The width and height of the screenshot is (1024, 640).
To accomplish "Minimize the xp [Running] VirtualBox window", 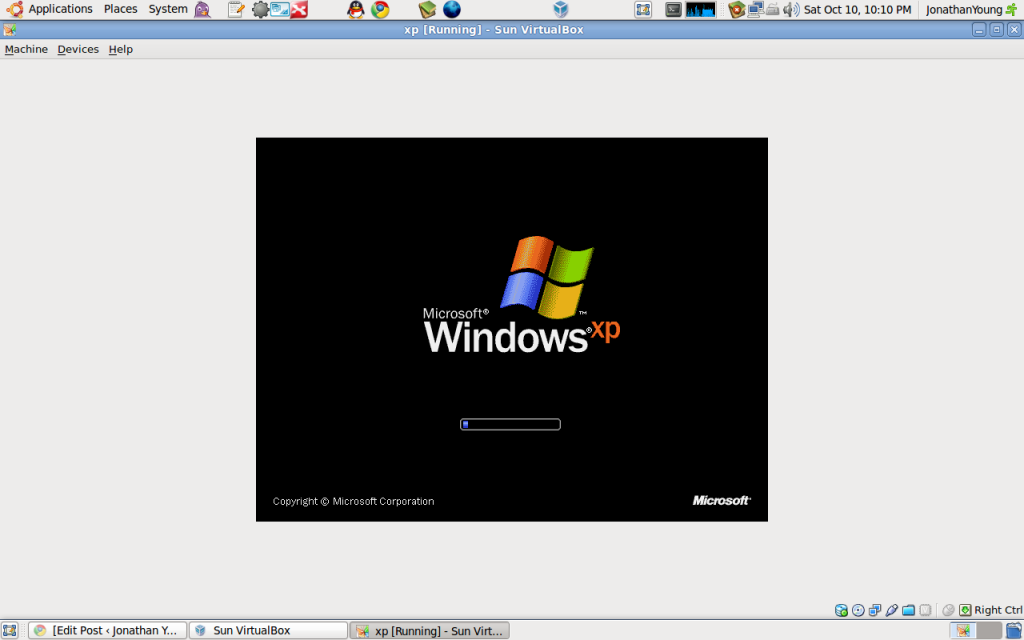I will pos(978,29).
